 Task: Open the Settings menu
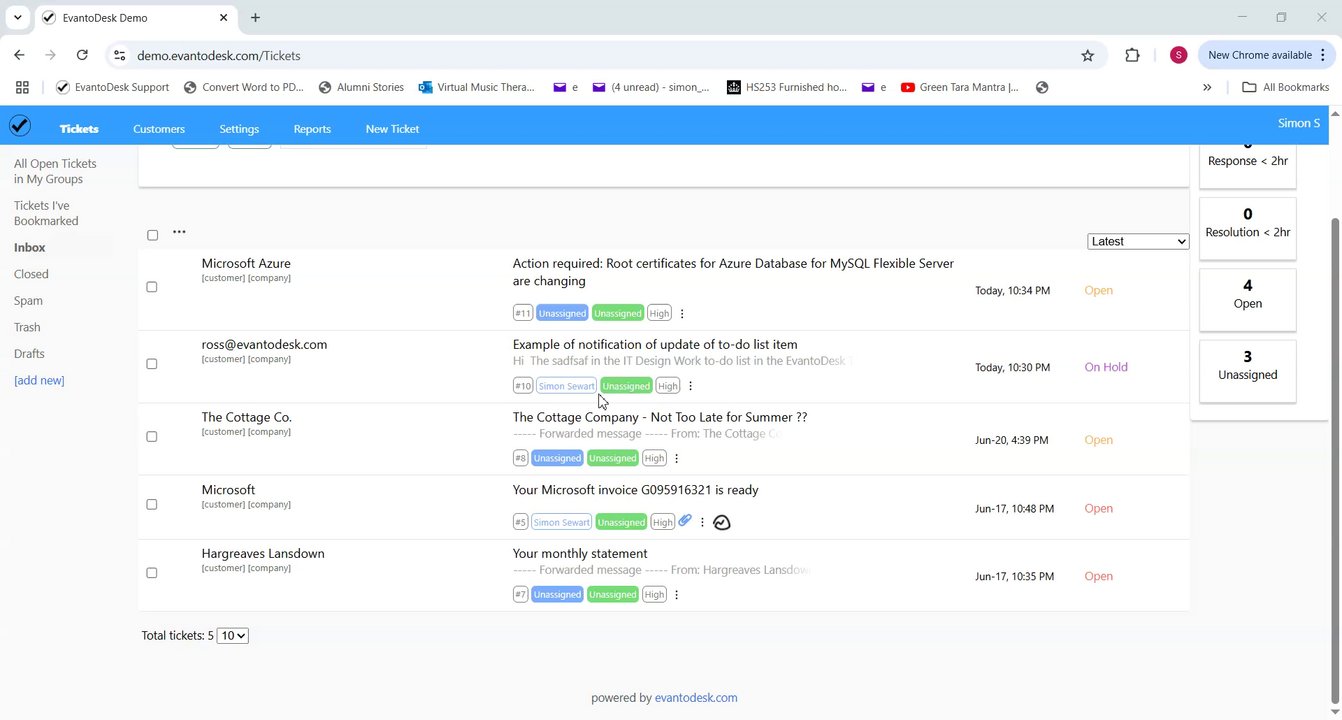click(x=239, y=129)
